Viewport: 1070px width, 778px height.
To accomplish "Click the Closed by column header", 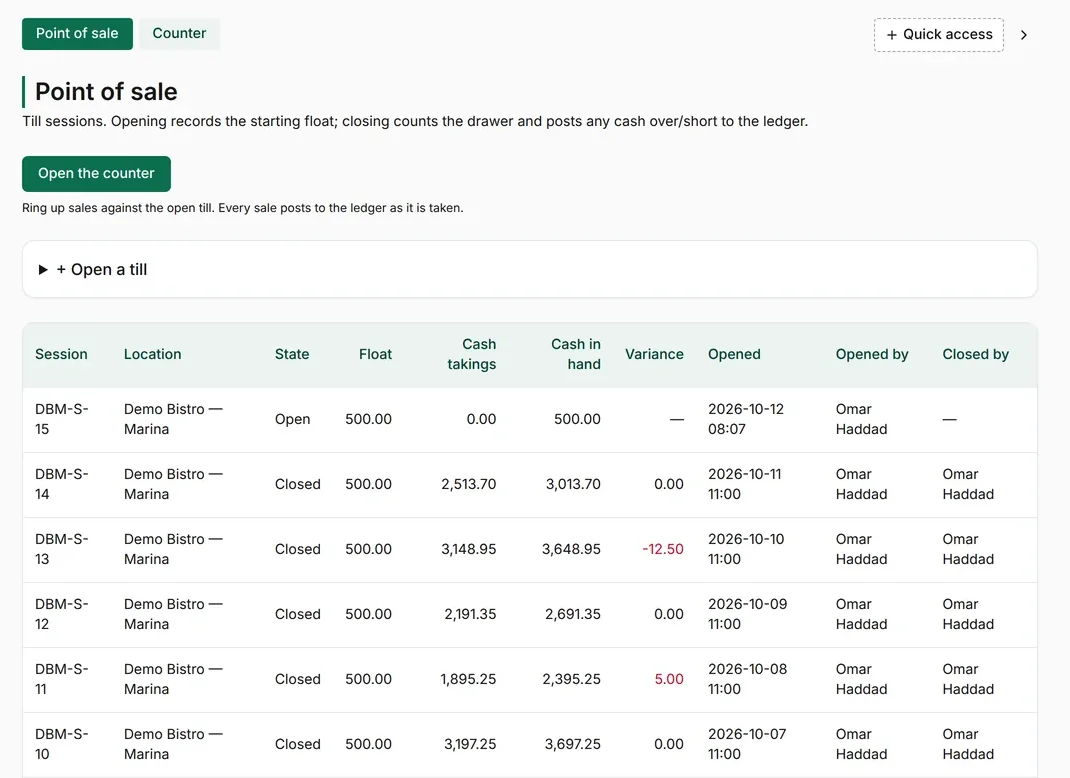I will point(976,354).
